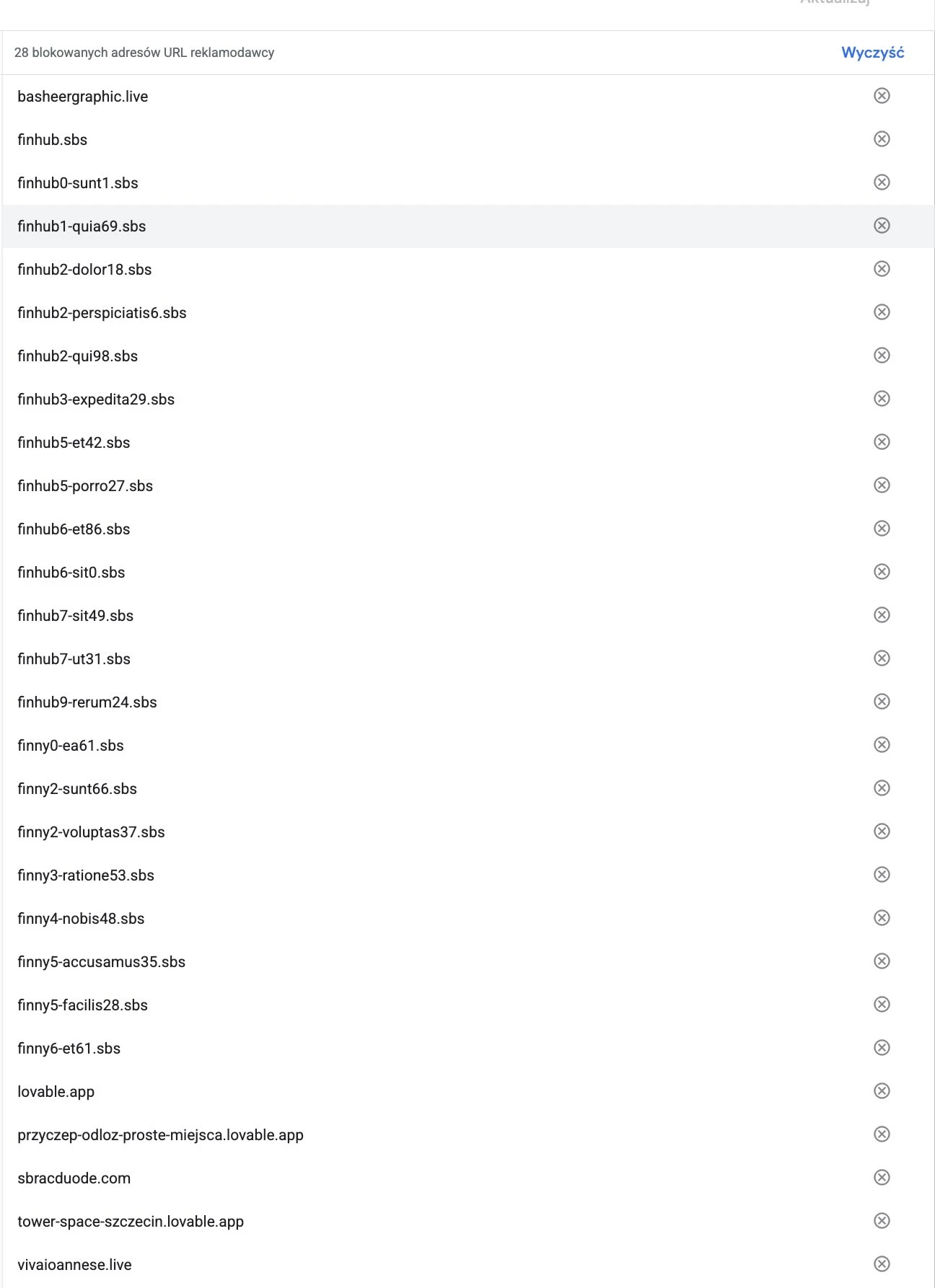Unblock finhub5-porro27.sbs via remove icon
Image resolution: width=935 pixels, height=1288 pixels.
tap(882, 485)
